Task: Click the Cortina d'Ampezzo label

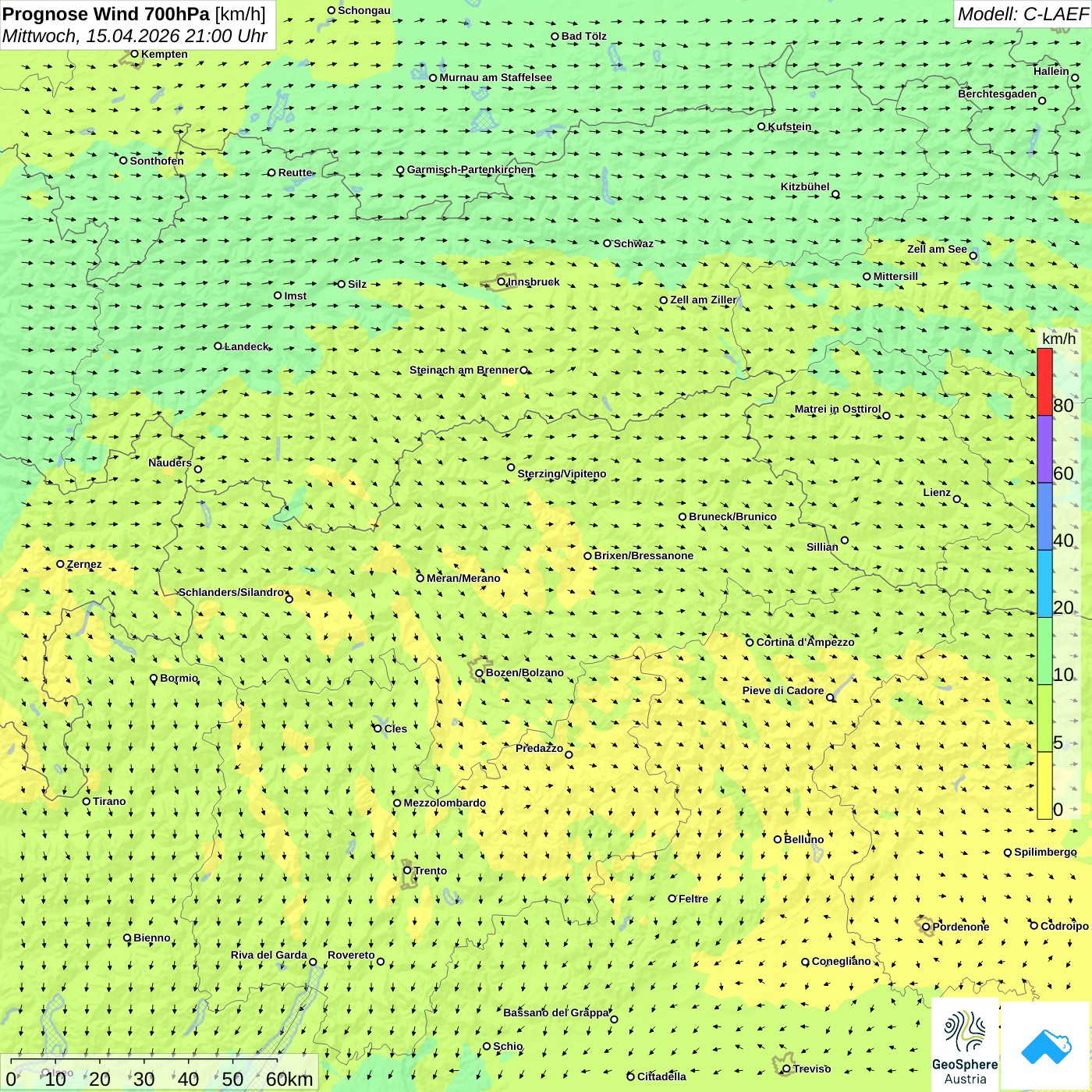Action: click(x=805, y=642)
